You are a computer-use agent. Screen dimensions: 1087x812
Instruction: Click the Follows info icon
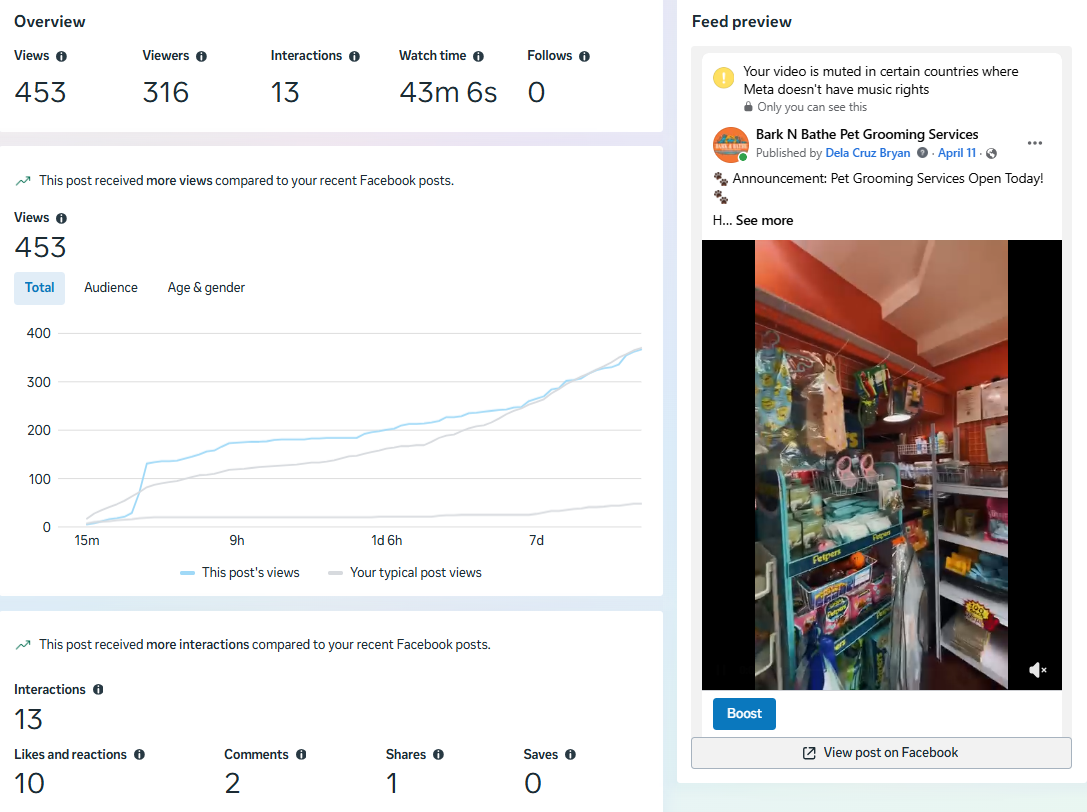pyautogui.click(x=584, y=56)
